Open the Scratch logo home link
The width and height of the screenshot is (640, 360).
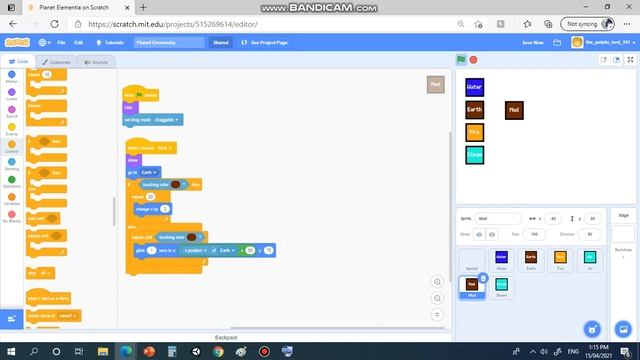(x=17, y=42)
